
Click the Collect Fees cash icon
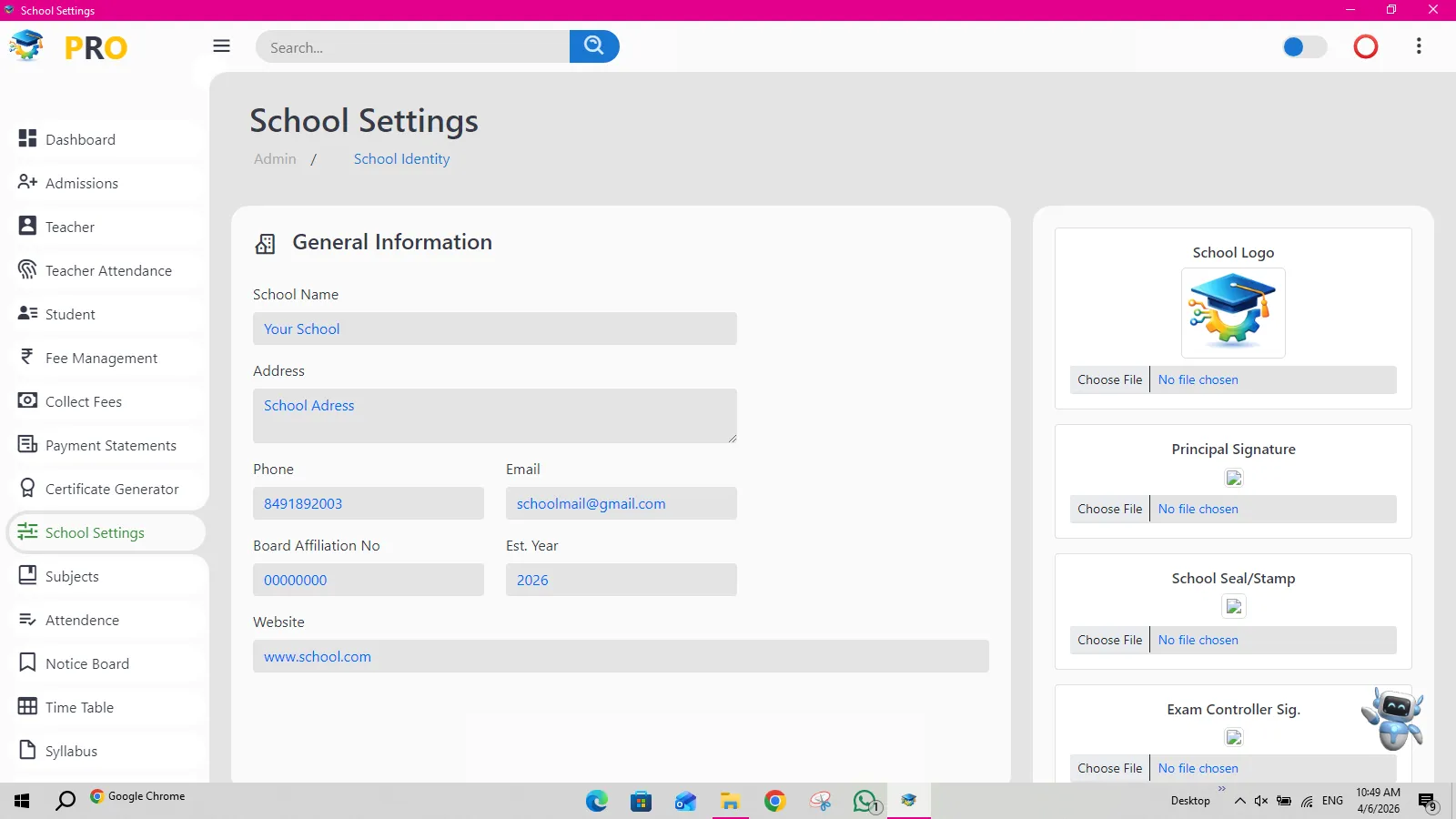[27, 400]
